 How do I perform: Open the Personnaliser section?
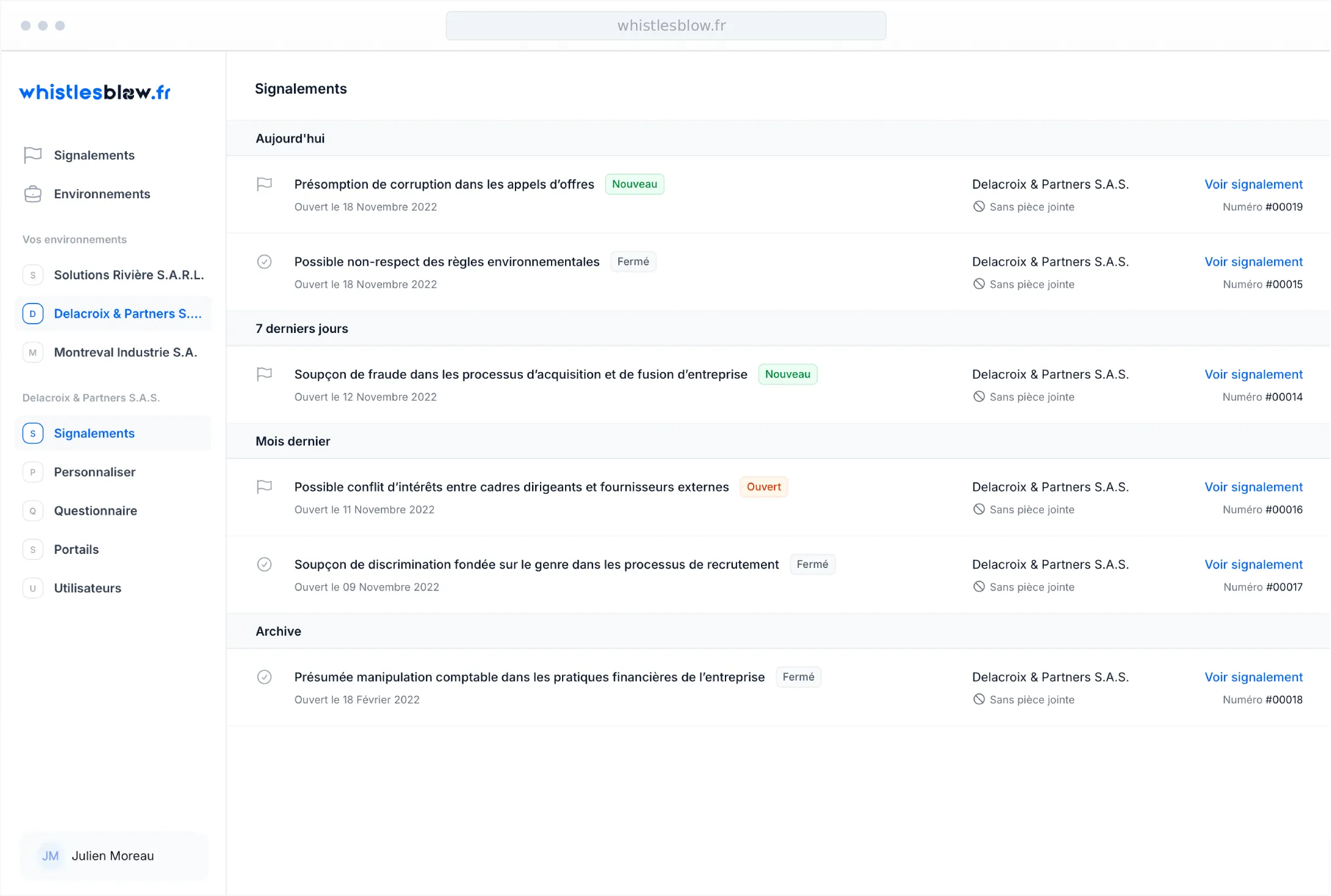click(x=94, y=472)
